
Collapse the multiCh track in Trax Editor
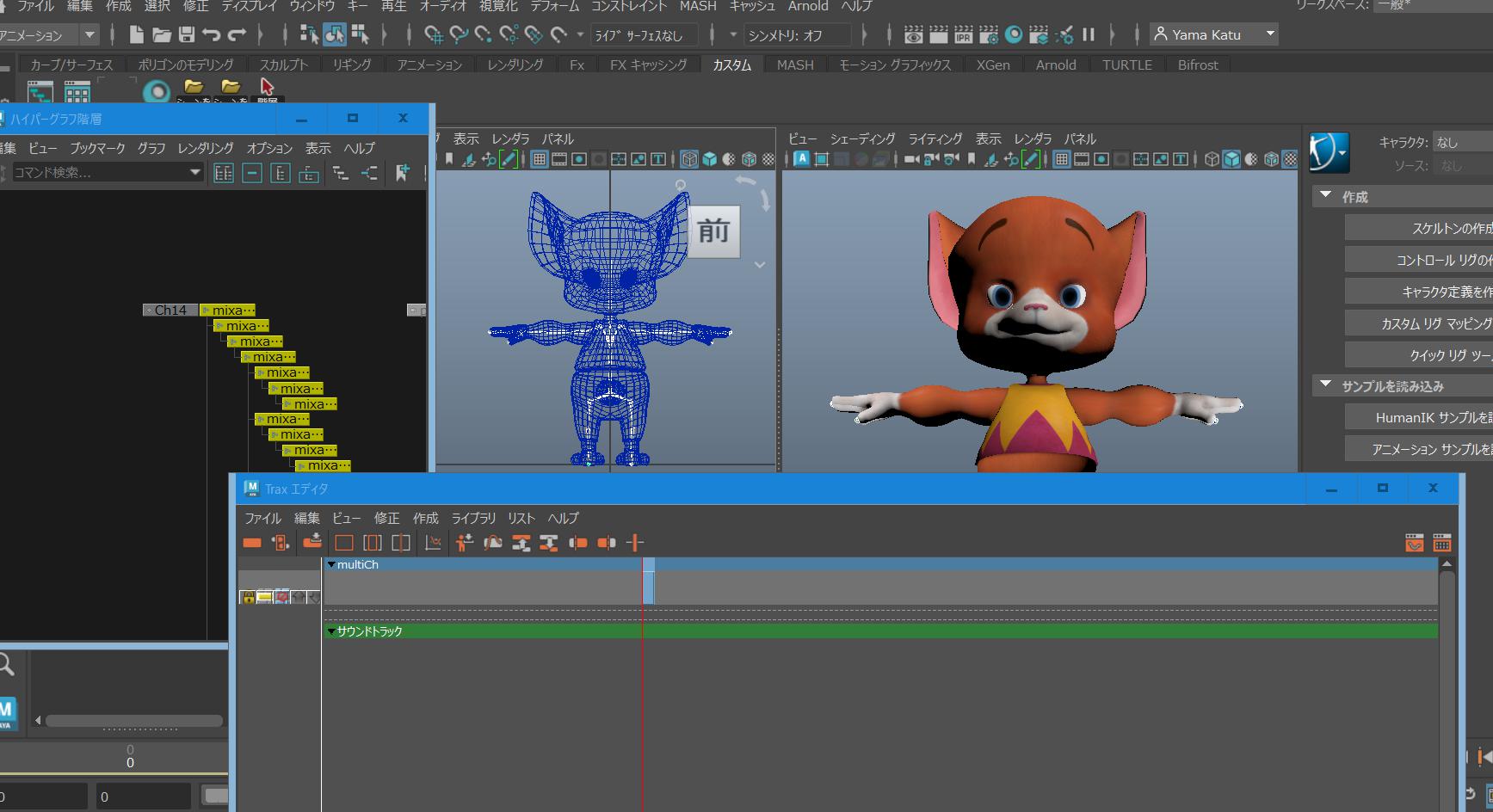tap(331, 565)
